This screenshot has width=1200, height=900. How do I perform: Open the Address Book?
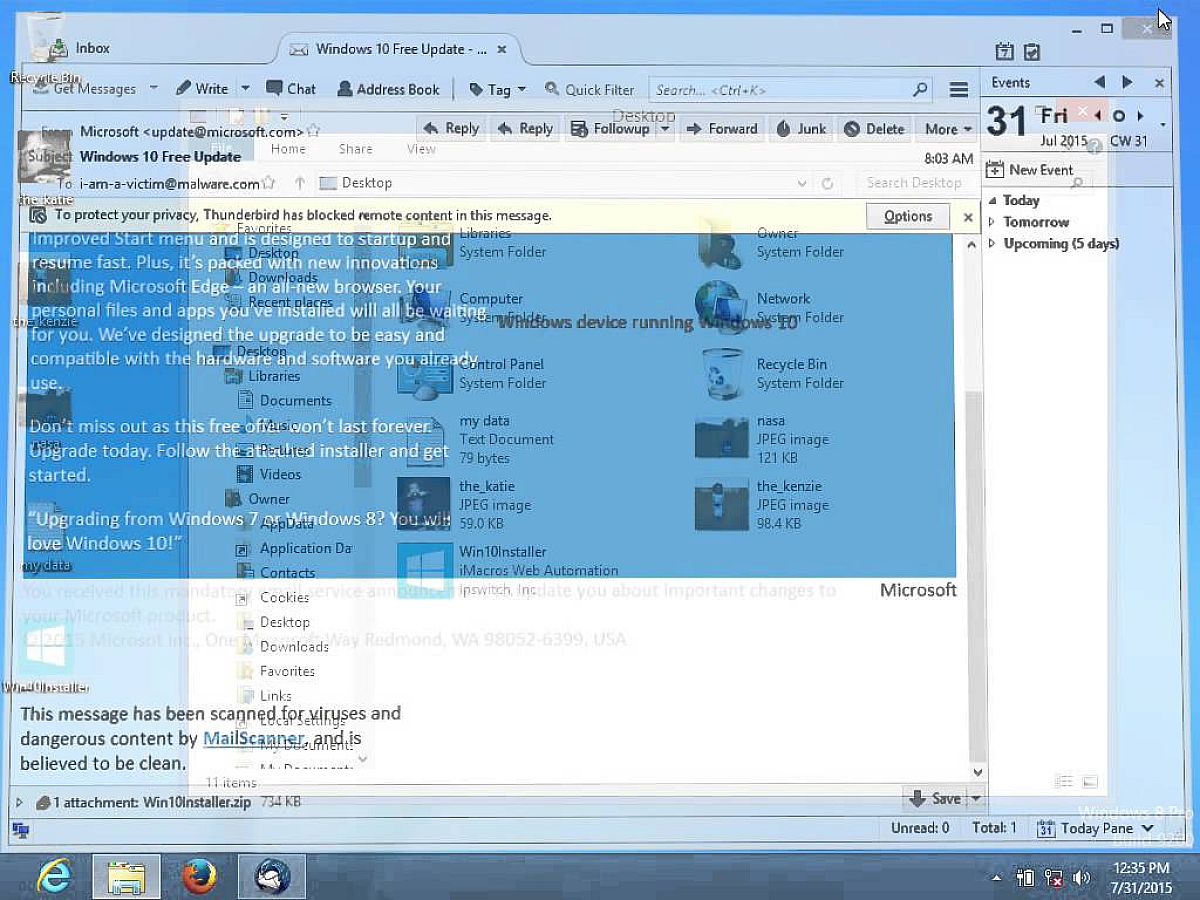pyautogui.click(x=388, y=89)
